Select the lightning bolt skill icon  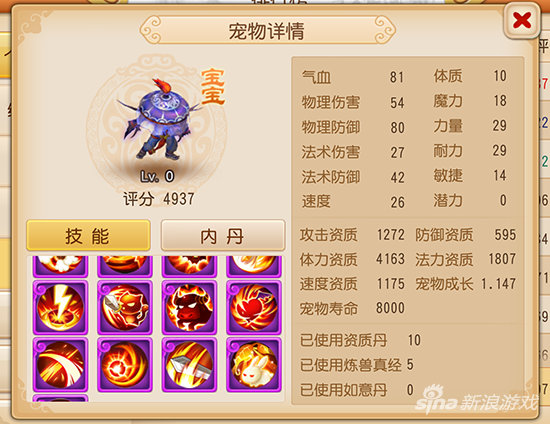tap(60, 307)
